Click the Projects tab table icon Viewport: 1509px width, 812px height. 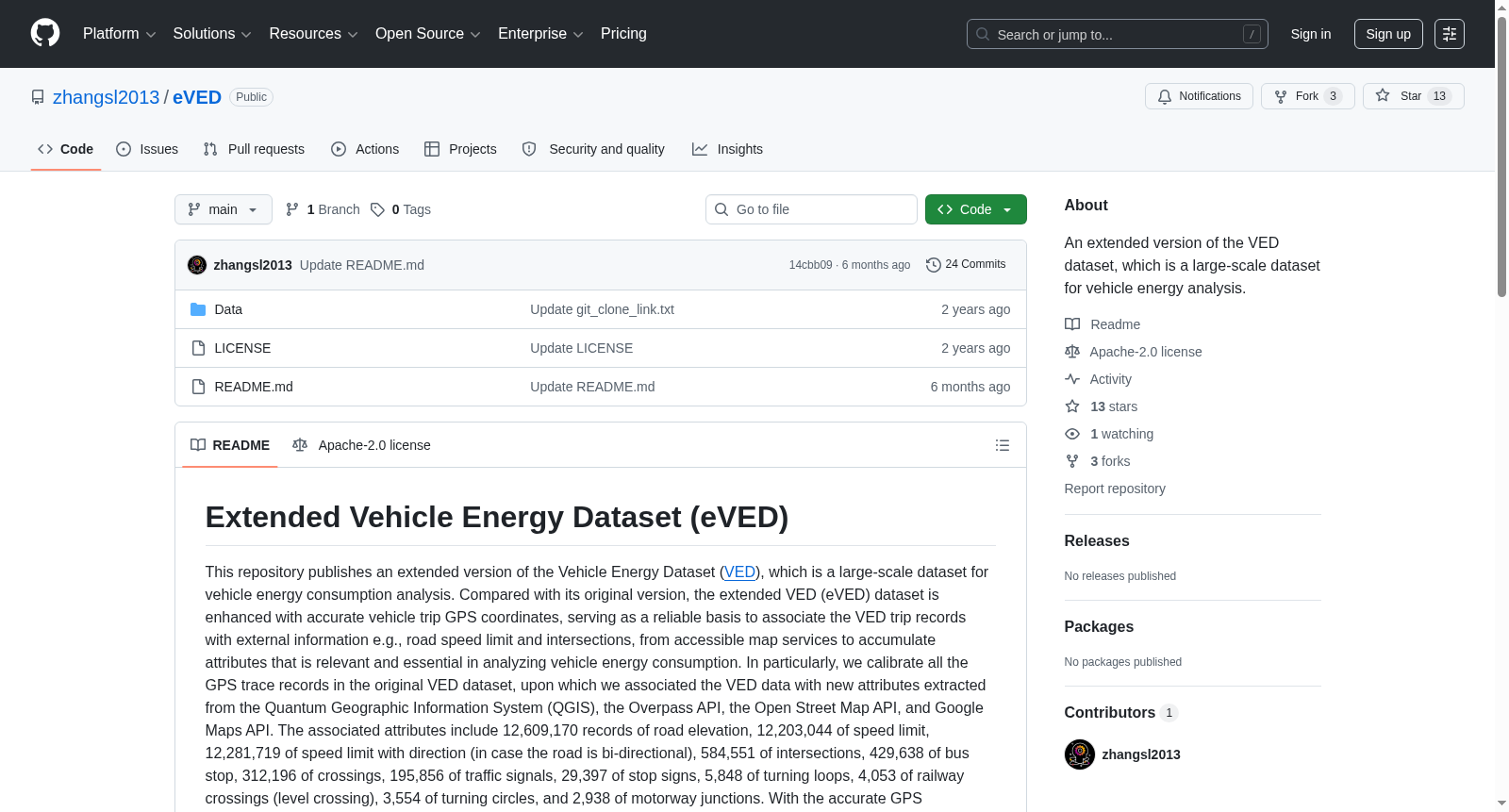coord(432,149)
